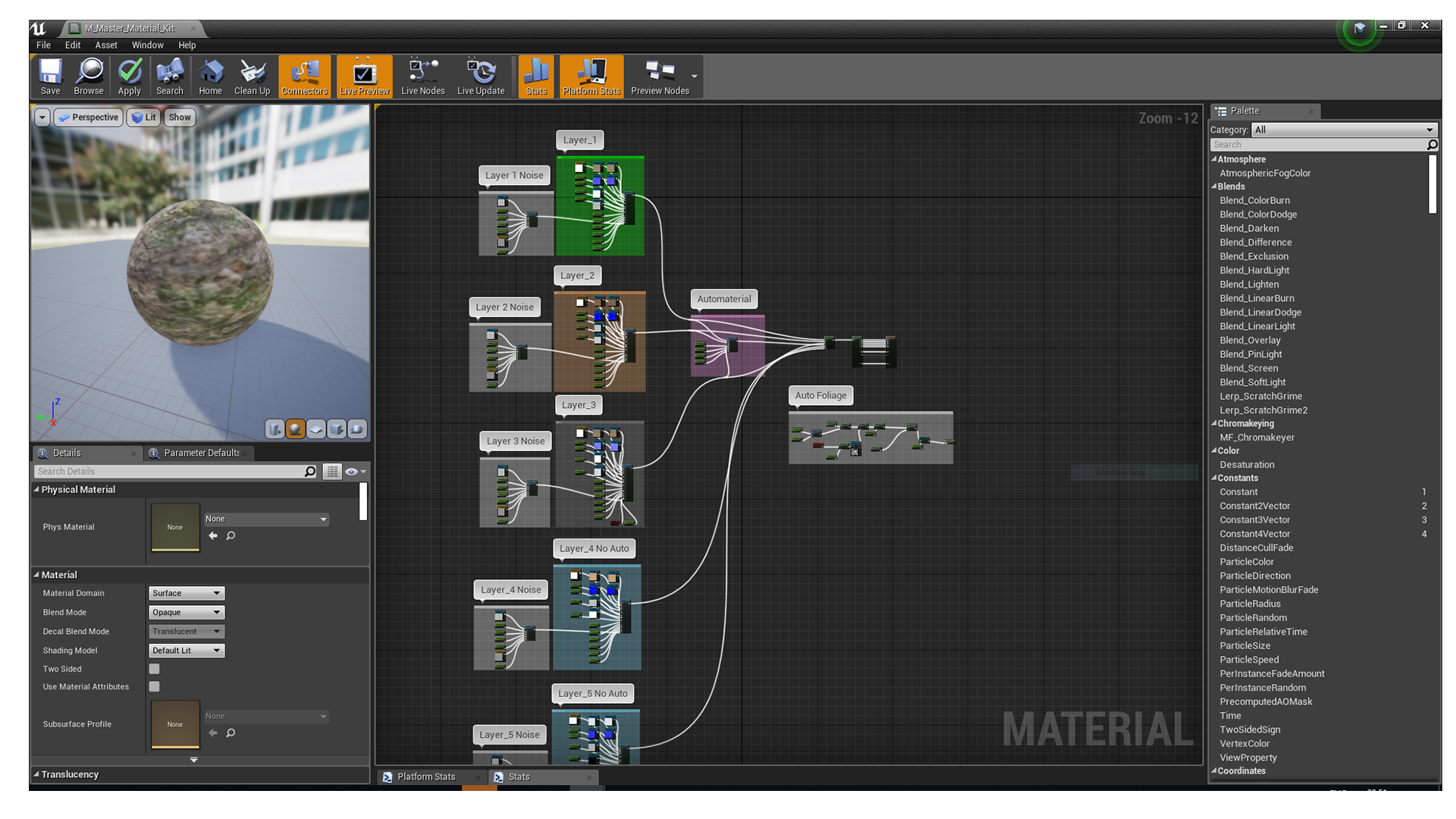
Task: Open the Search toolbar tool
Action: click(x=170, y=77)
